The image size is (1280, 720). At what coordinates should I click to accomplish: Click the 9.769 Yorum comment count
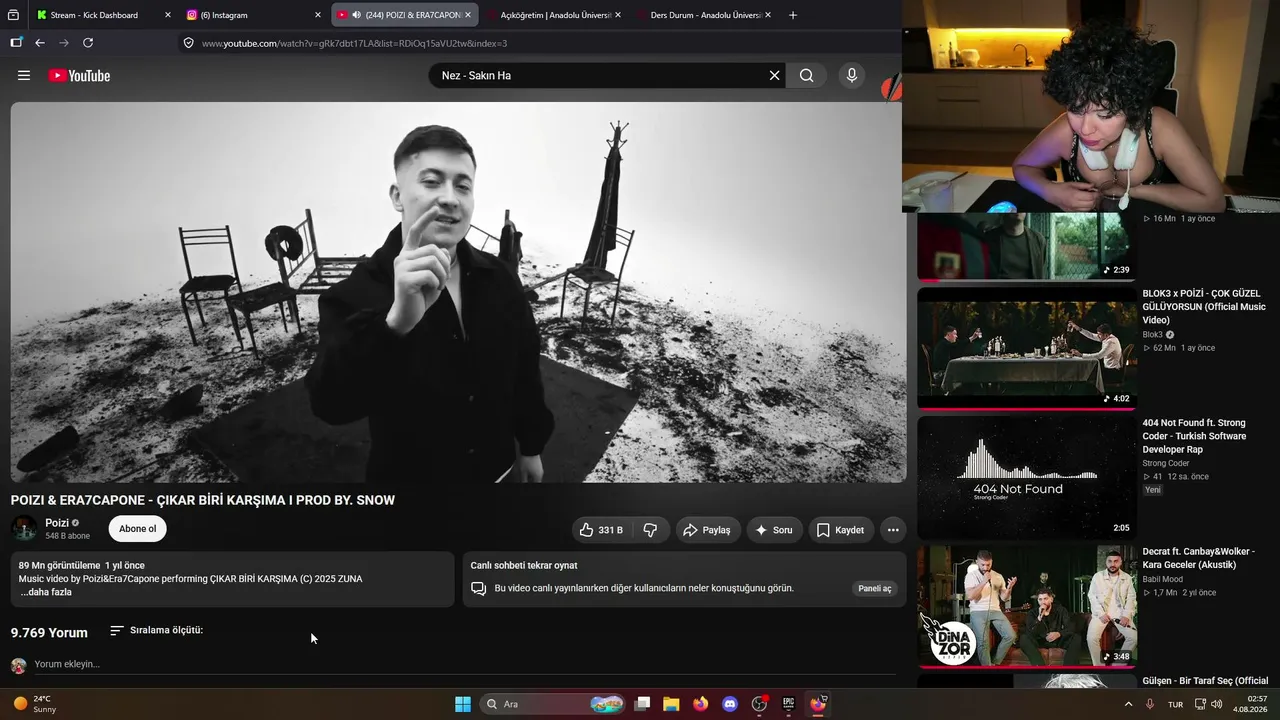(49, 633)
